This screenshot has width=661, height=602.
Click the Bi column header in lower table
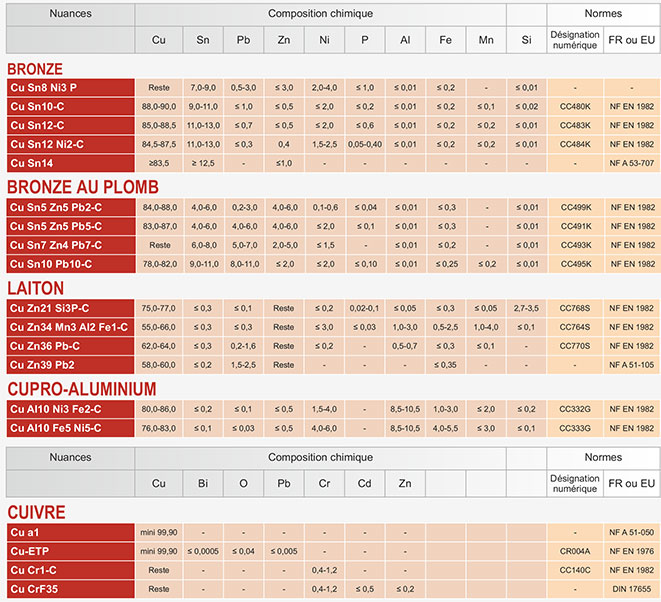pyautogui.click(x=203, y=484)
